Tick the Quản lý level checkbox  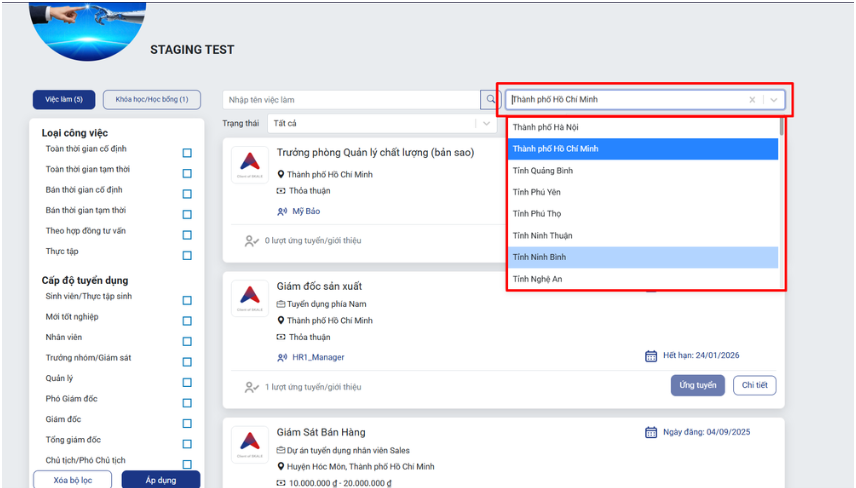pos(187,382)
